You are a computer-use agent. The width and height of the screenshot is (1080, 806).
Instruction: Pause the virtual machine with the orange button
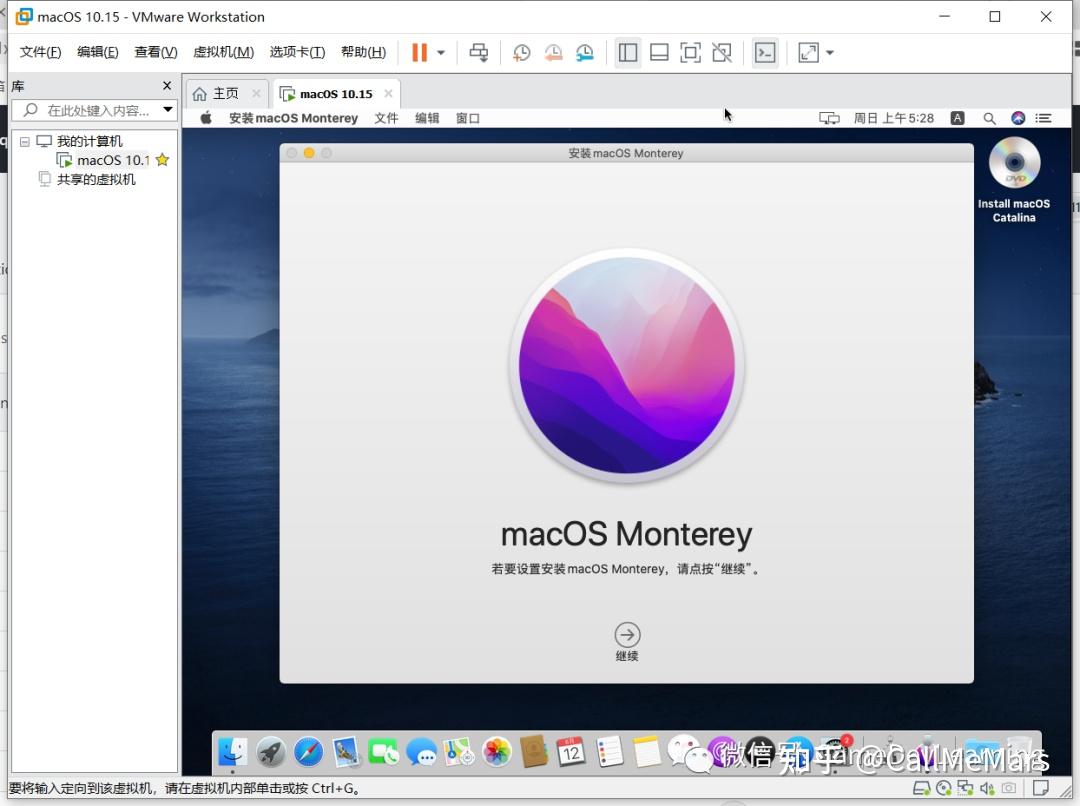click(x=419, y=52)
